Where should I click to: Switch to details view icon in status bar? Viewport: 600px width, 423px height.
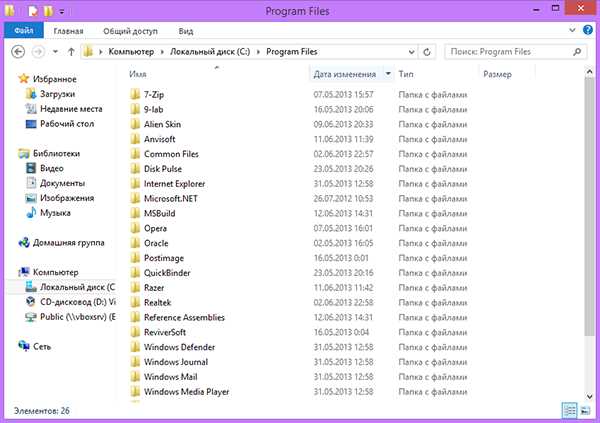pyautogui.click(x=569, y=411)
